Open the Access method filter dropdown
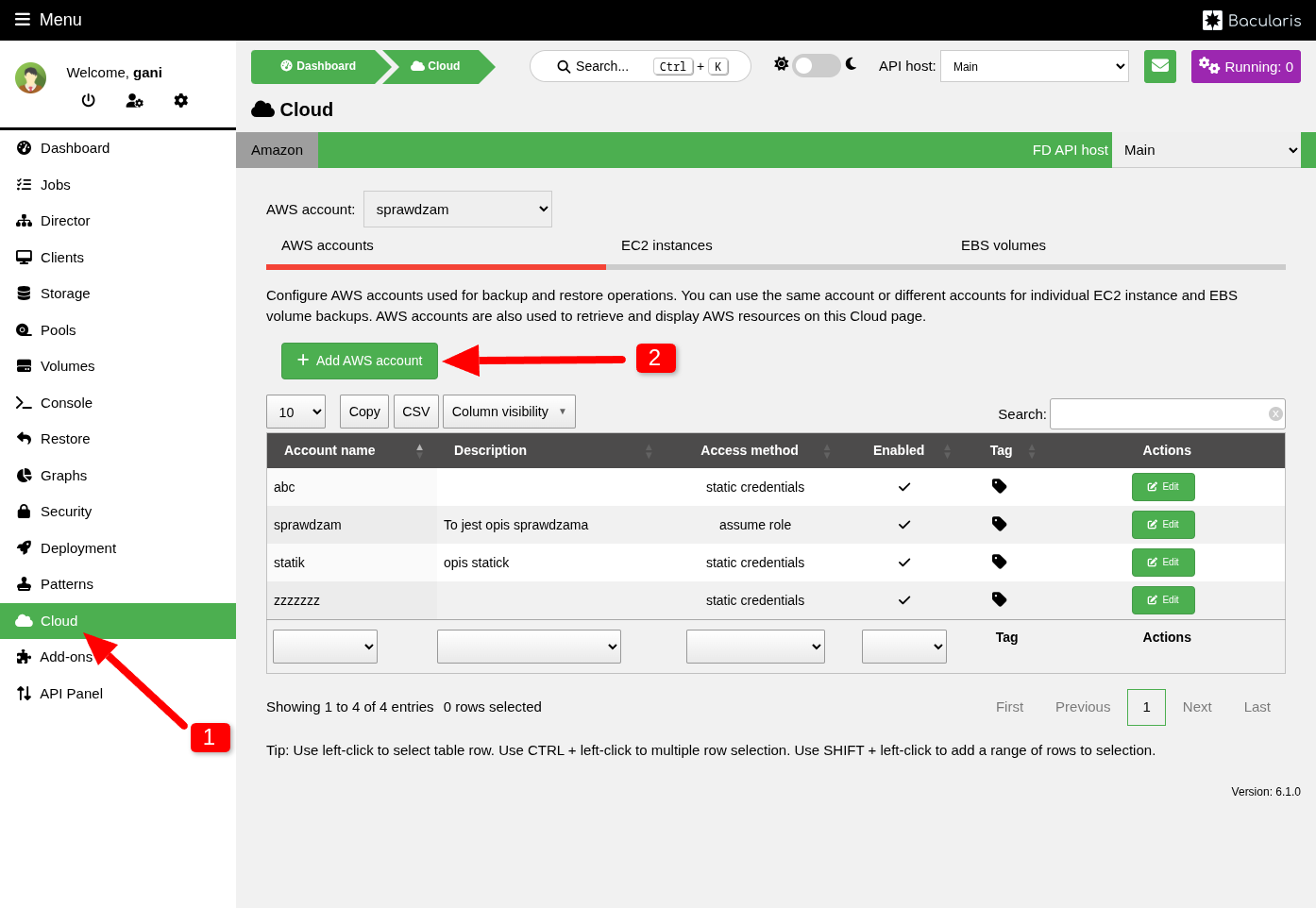Viewport: 1316px width, 908px height. (x=755, y=647)
